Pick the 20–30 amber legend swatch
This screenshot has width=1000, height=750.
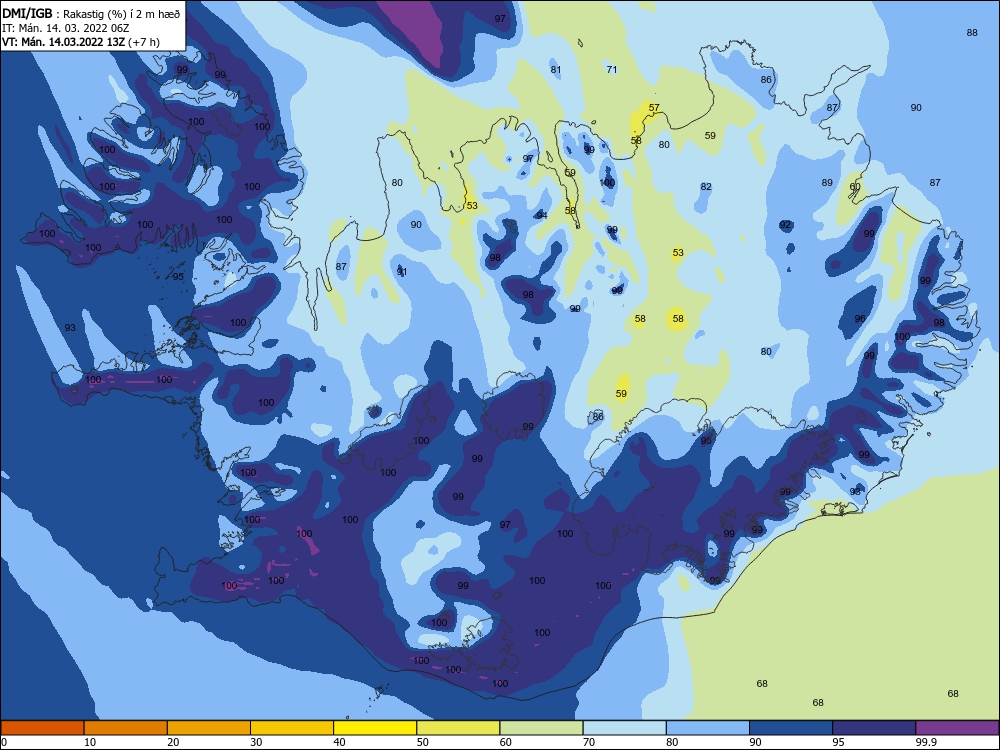(209, 728)
